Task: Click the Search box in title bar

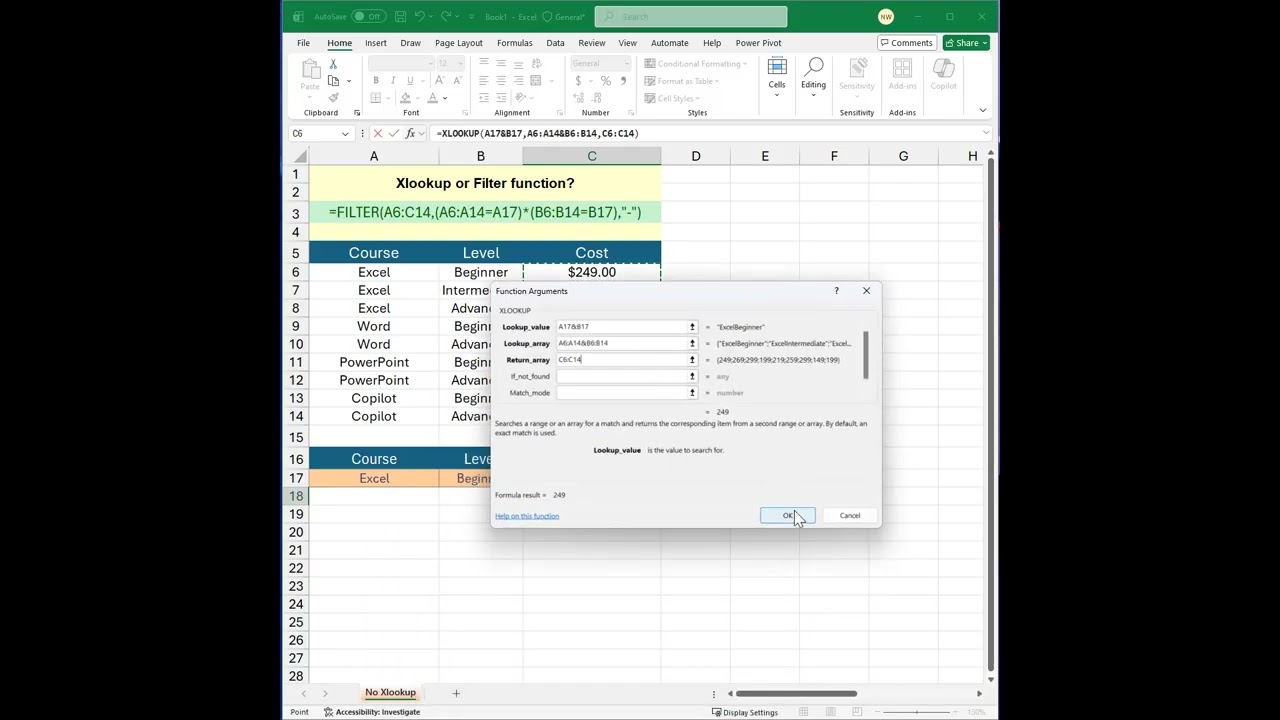Action: click(x=691, y=17)
